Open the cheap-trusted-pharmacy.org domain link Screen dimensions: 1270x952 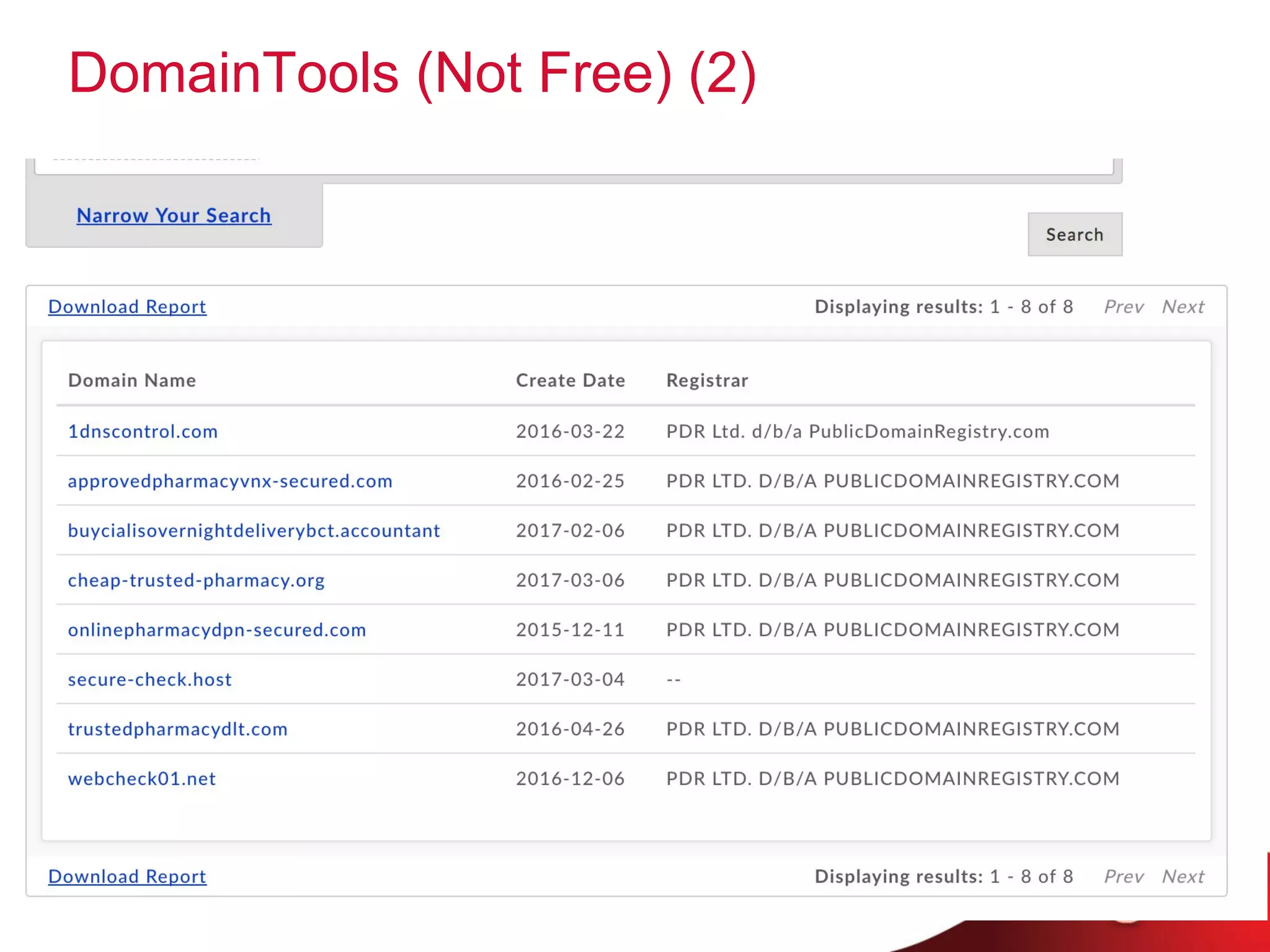point(196,580)
